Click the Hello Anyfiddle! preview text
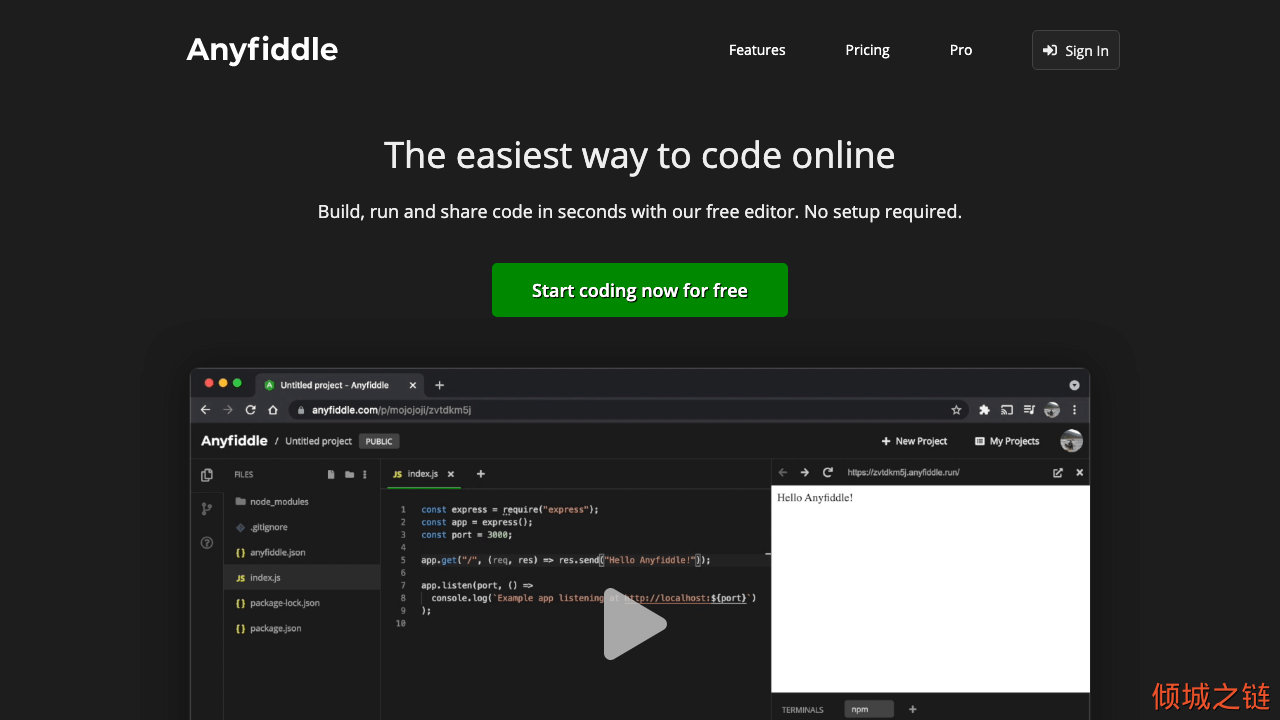1280x720 pixels. (x=815, y=498)
